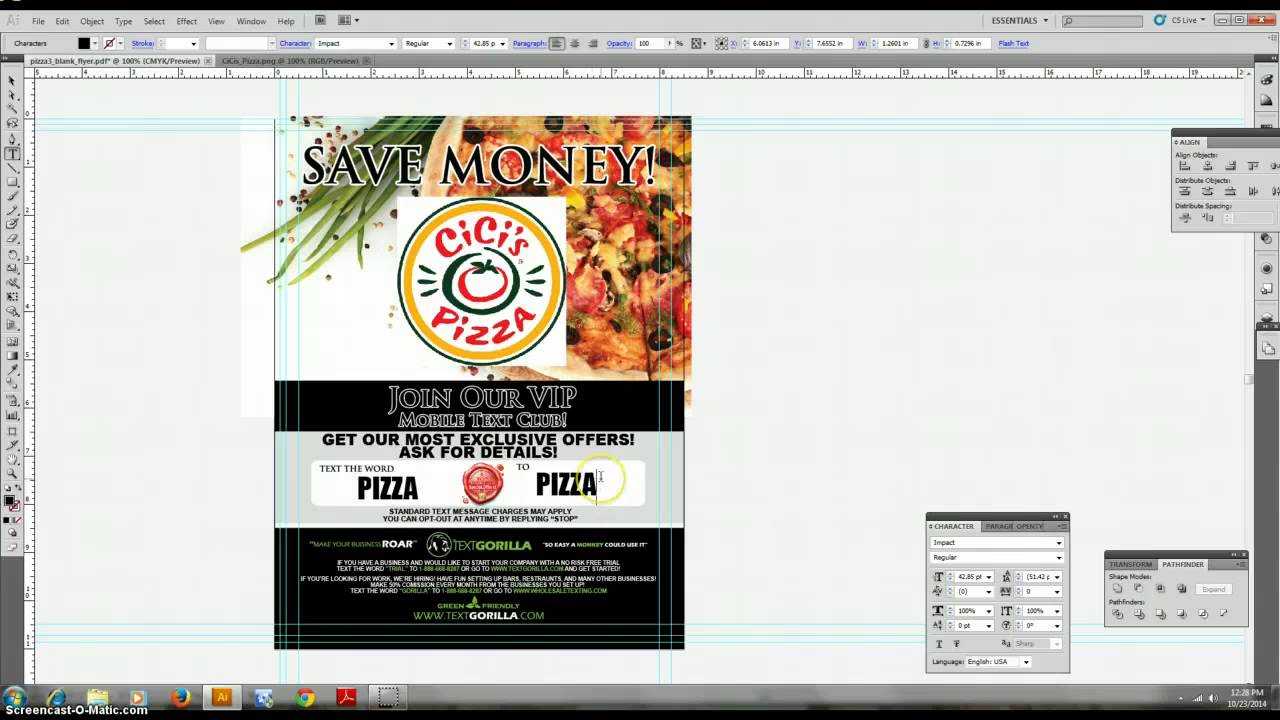
Task: Select the Type tool in toolbox
Action: click(11, 153)
